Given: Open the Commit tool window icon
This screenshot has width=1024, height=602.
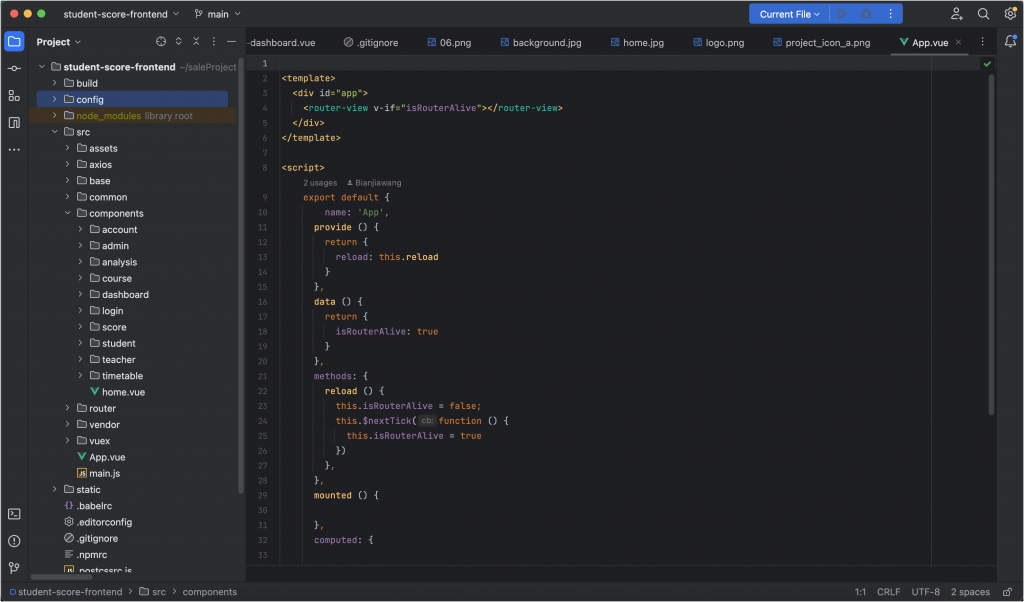Looking at the screenshot, I should point(14,68).
